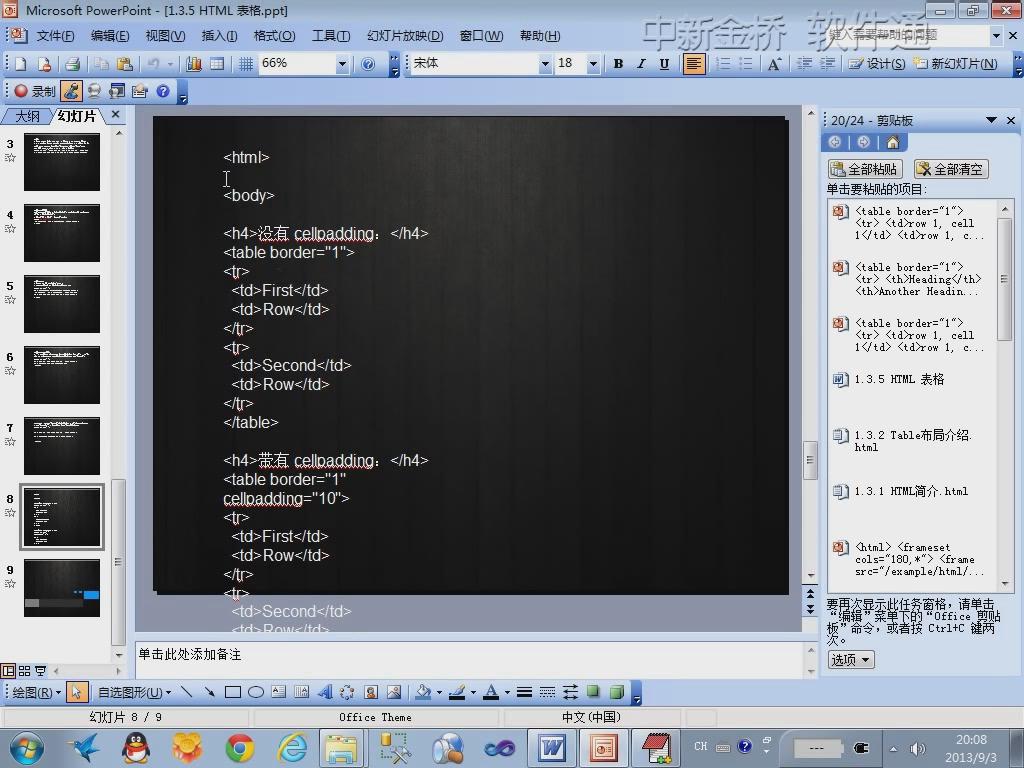Select the Arrow drawing tool
Image resolution: width=1024 pixels, height=768 pixels.
click(210, 692)
